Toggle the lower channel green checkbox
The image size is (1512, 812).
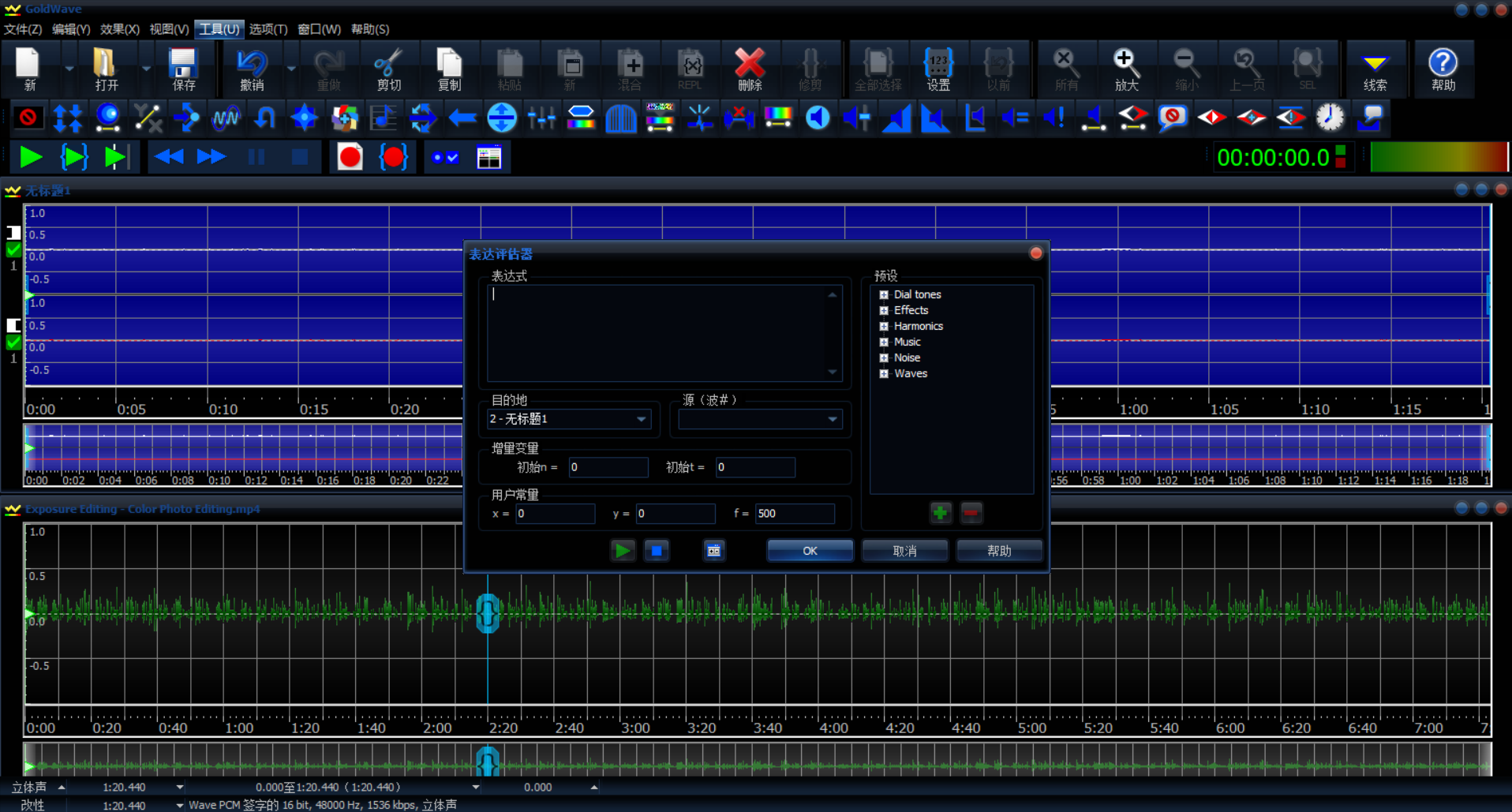[x=13, y=342]
